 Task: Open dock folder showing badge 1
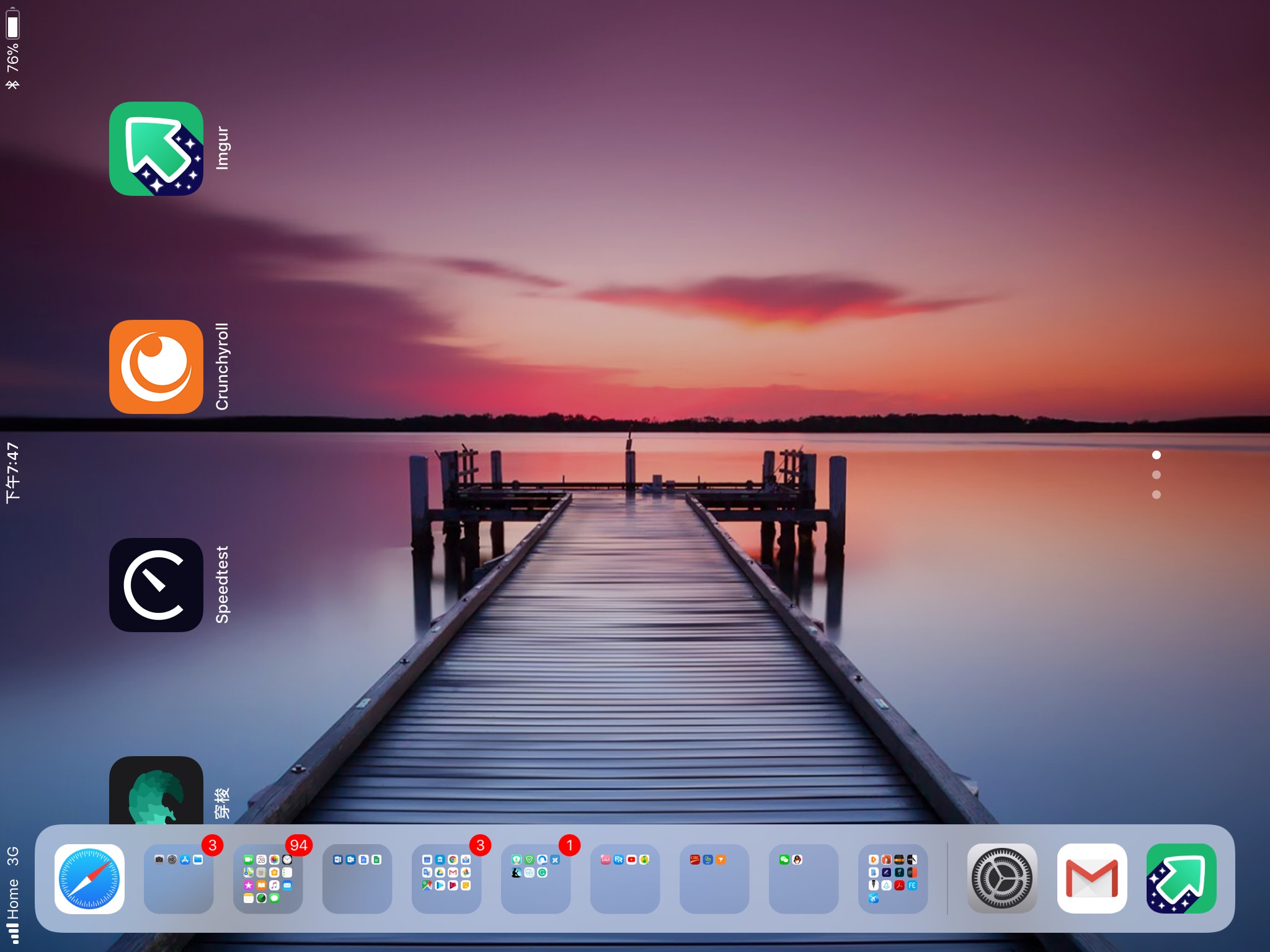536,879
